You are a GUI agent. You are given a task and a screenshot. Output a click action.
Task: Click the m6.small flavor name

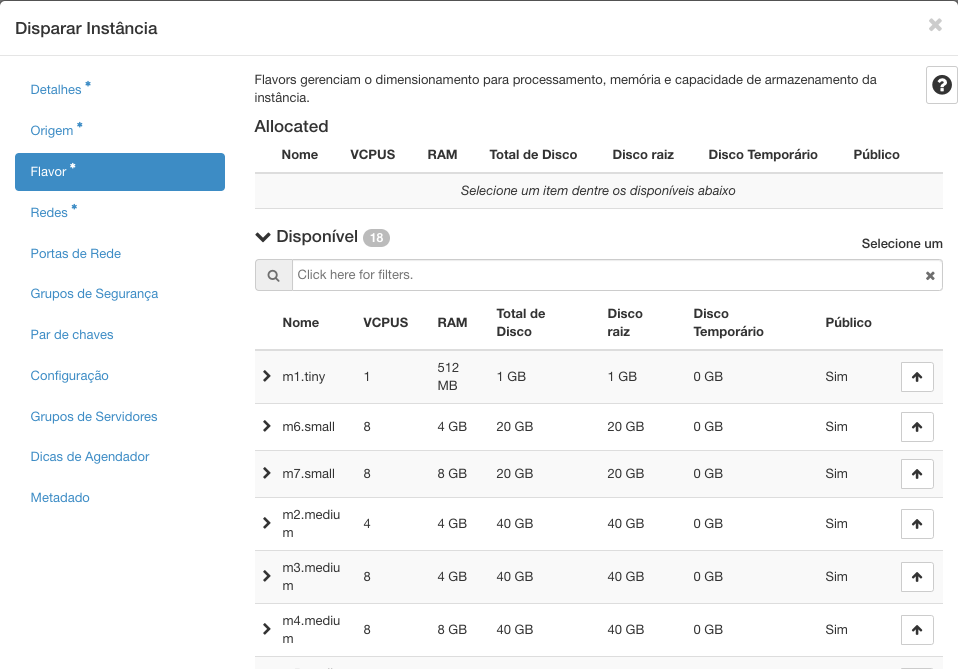[309, 427]
